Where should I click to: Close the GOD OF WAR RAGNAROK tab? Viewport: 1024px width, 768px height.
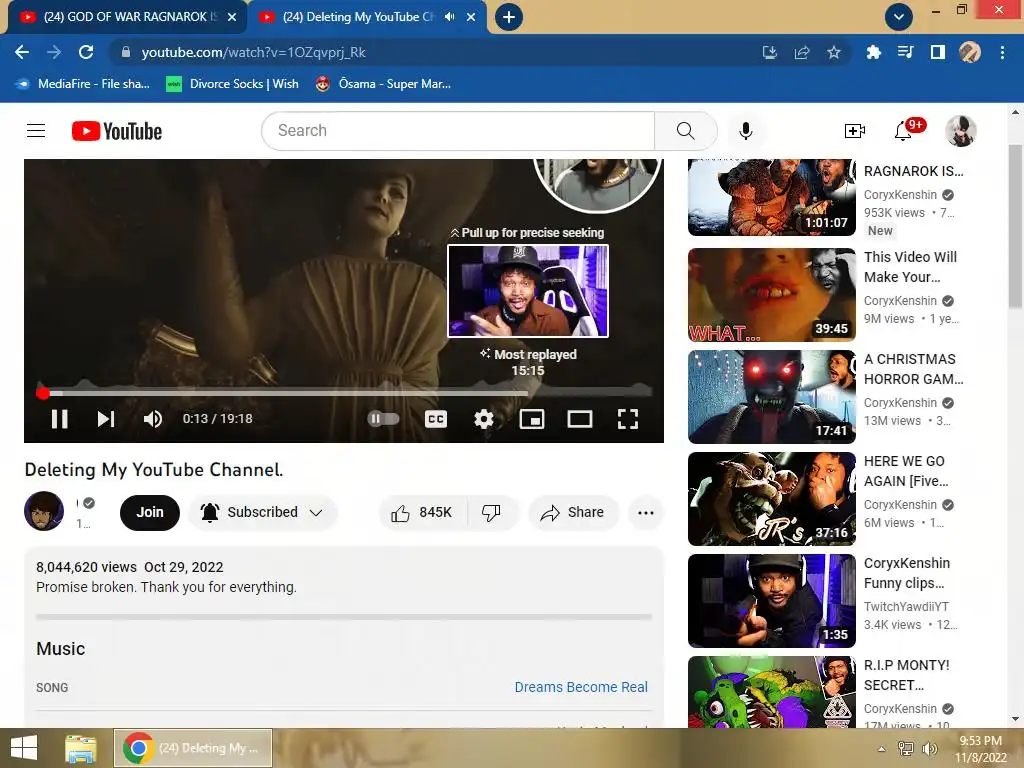pyautogui.click(x=232, y=18)
